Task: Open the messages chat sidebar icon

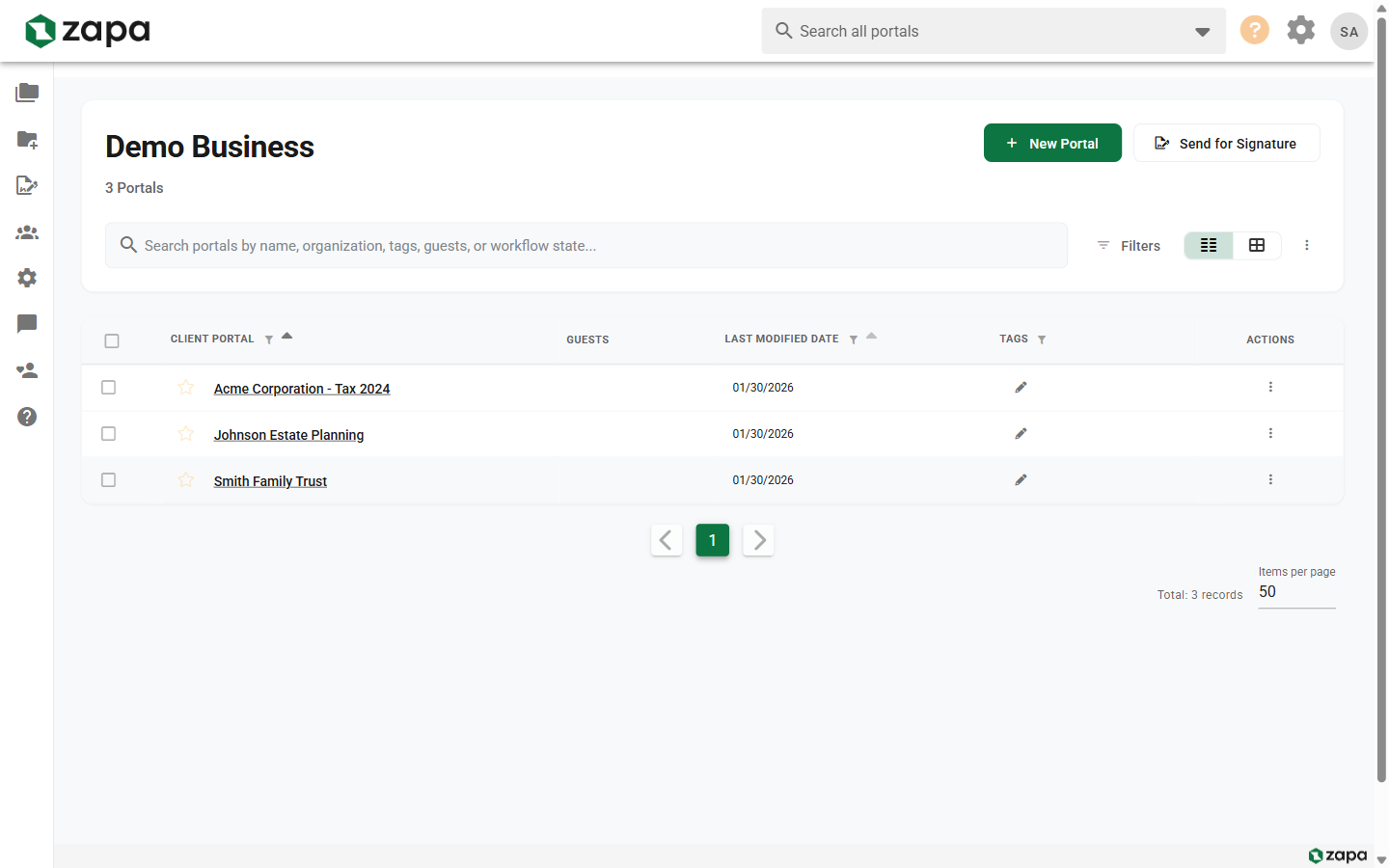Action: coord(27,324)
